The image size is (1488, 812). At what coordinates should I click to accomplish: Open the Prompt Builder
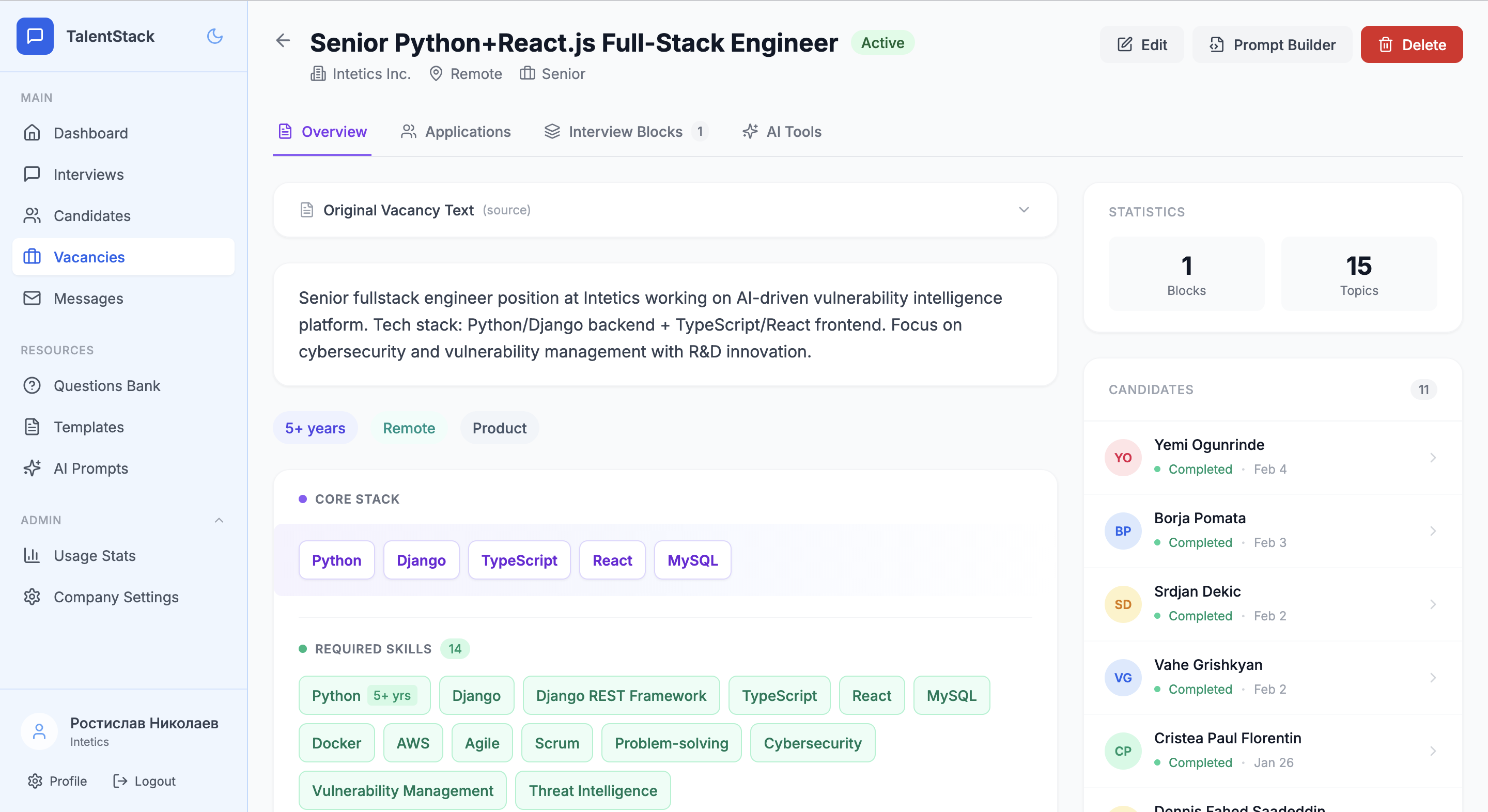pyautogui.click(x=1272, y=44)
